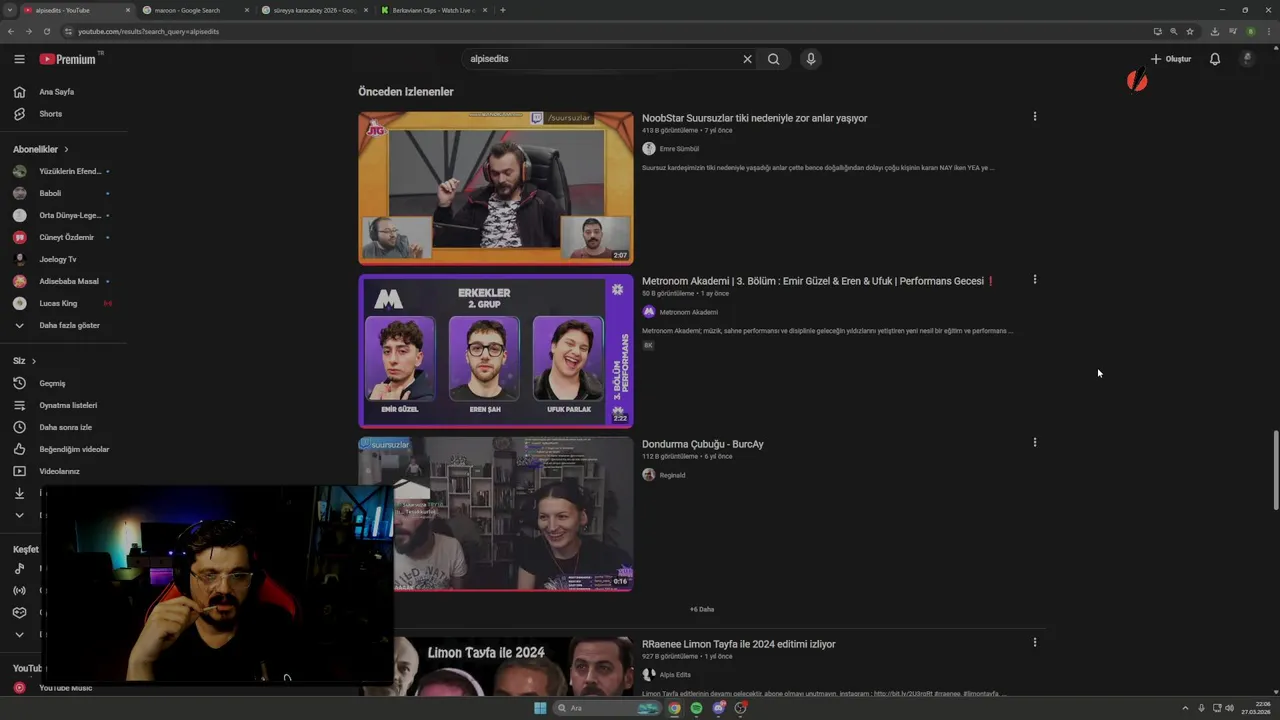Open the Chrome three-dot menu
Image resolution: width=1280 pixels, height=720 pixels.
(1271, 31)
